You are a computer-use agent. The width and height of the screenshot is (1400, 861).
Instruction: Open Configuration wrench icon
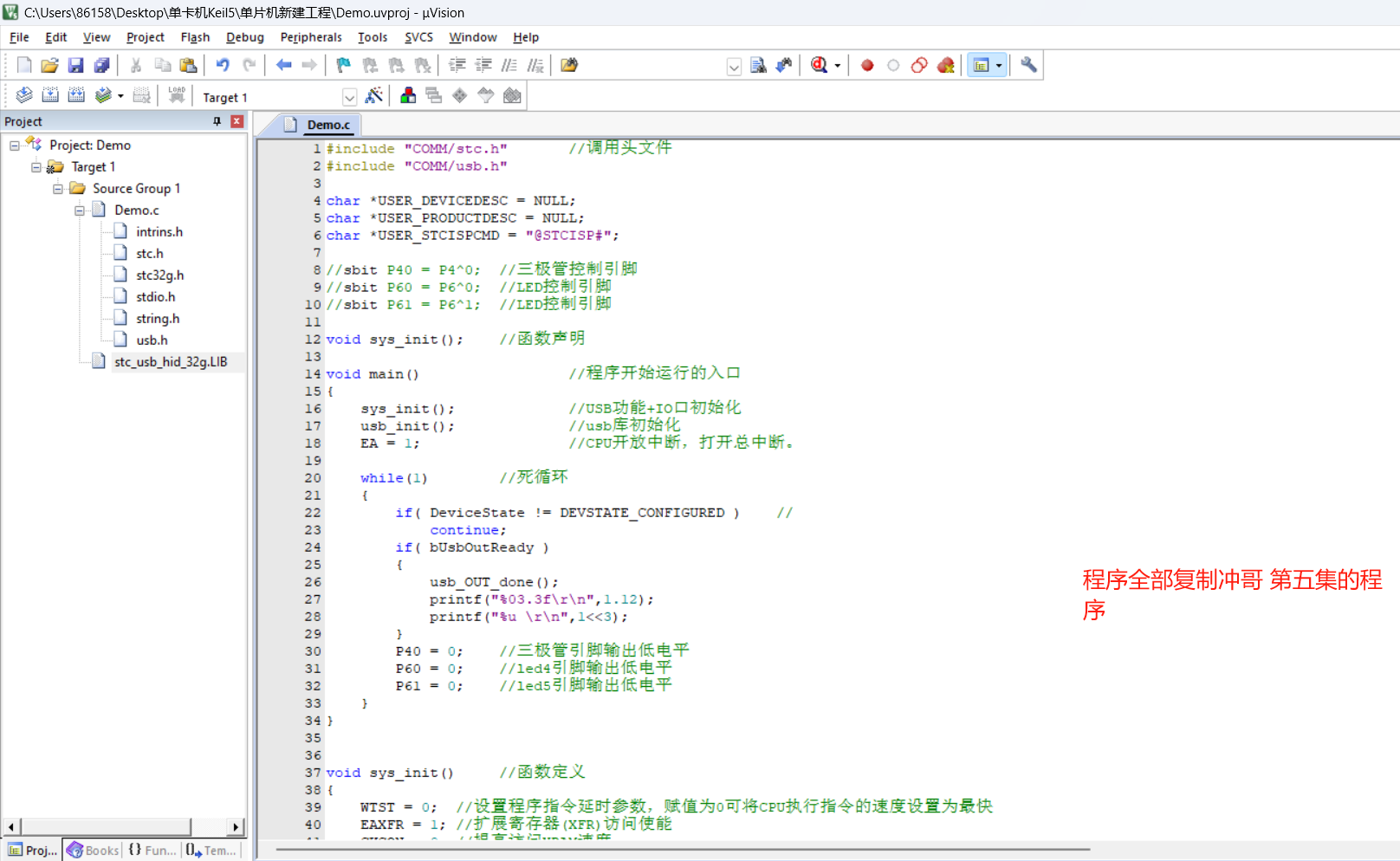click(x=1028, y=65)
